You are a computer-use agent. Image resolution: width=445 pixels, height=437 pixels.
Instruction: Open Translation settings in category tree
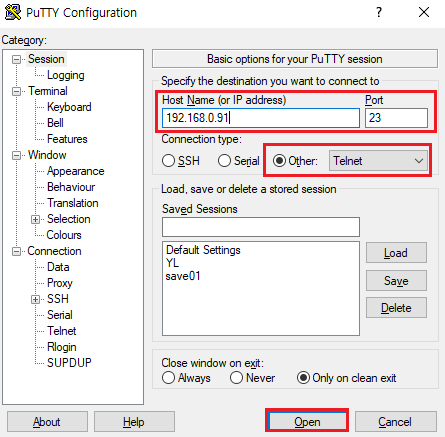click(x=73, y=203)
